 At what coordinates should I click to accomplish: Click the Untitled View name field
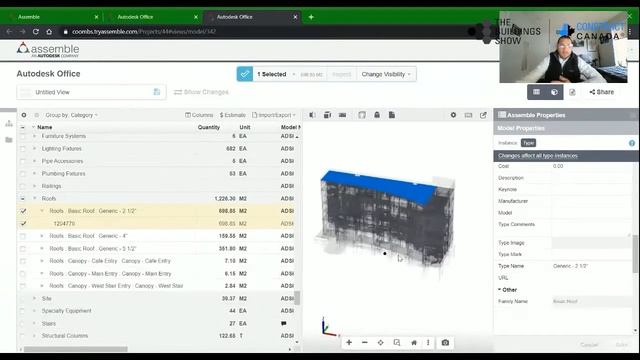point(91,92)
